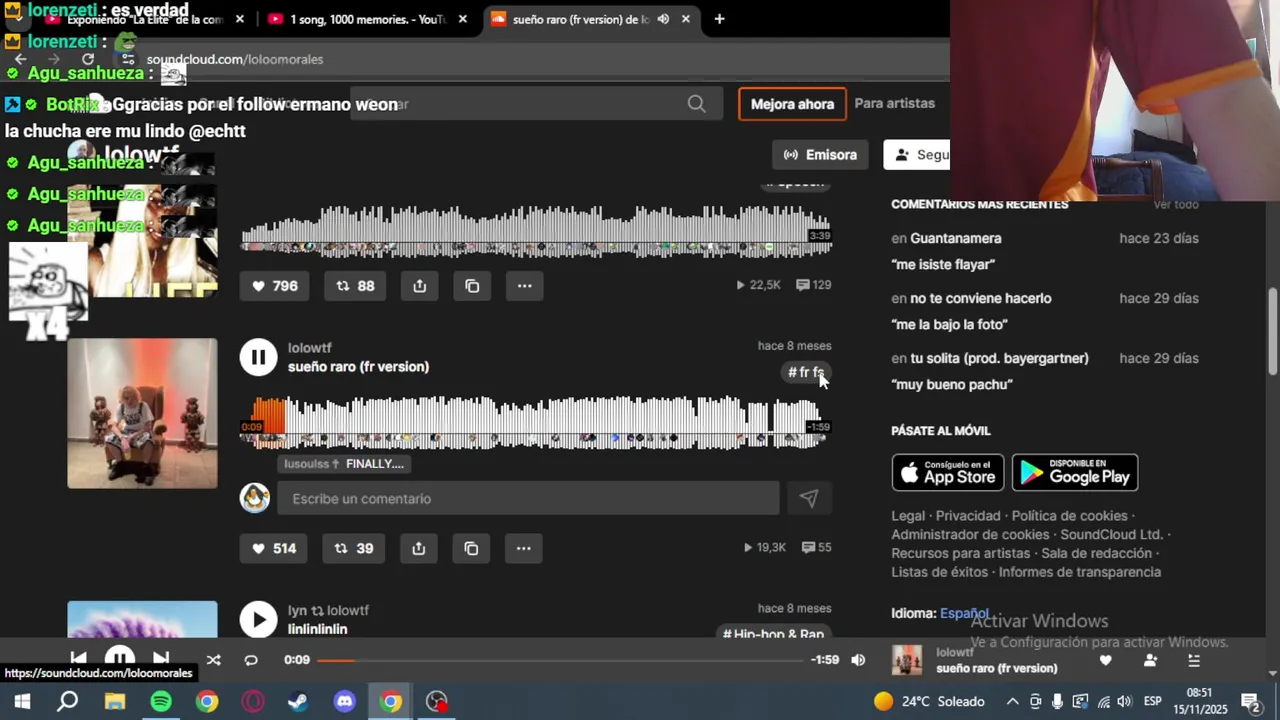Open now-playing artwork in player bar
1280x720 pixels.
click(x=907, y=660)
